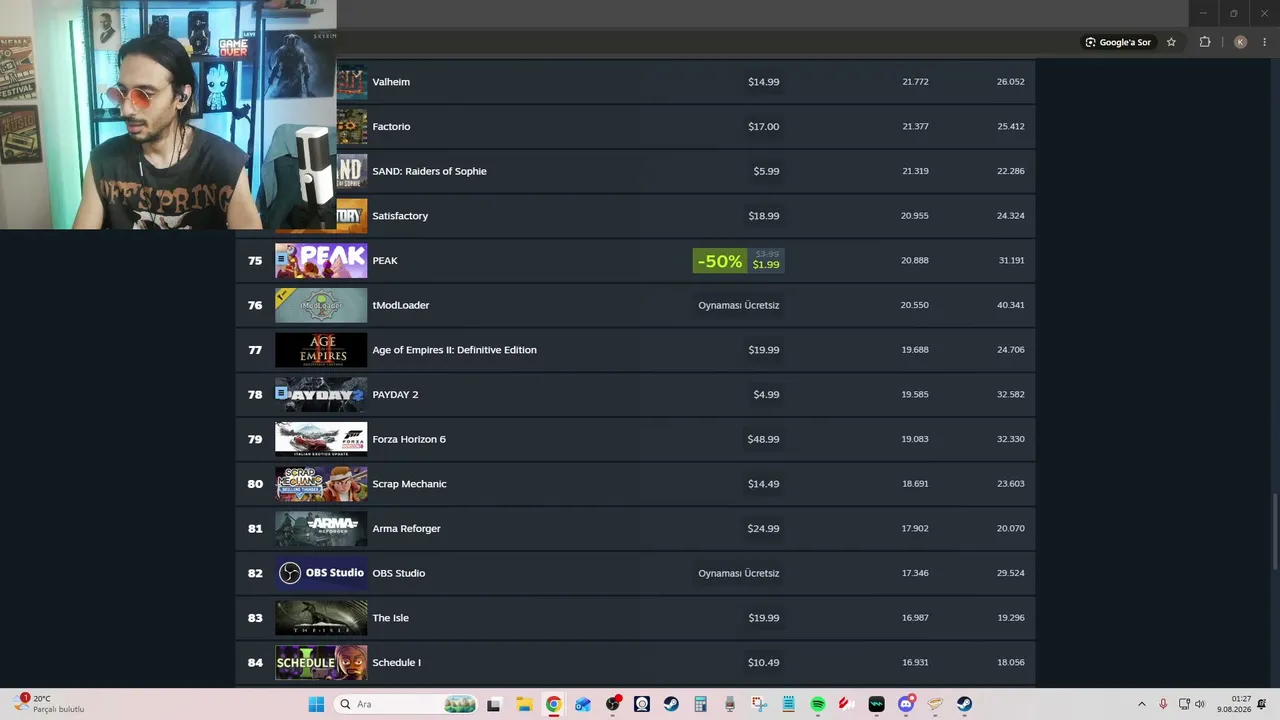Open File Explorer from the taskbar
This screenshot has height=720, width=1280.
pos(524,704)
